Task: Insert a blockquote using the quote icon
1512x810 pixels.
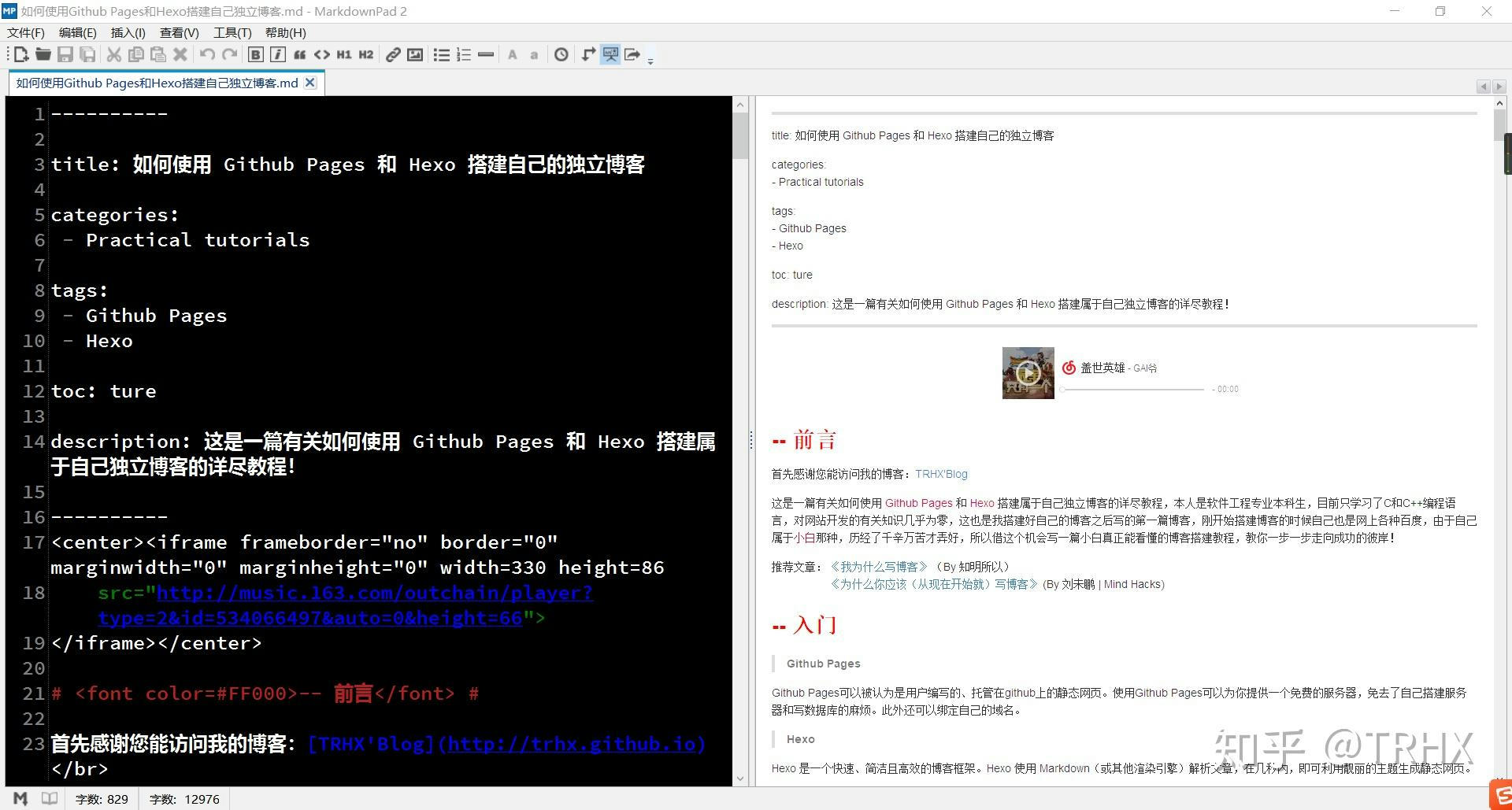Action: pyautogui.click(x=300, y=54)
